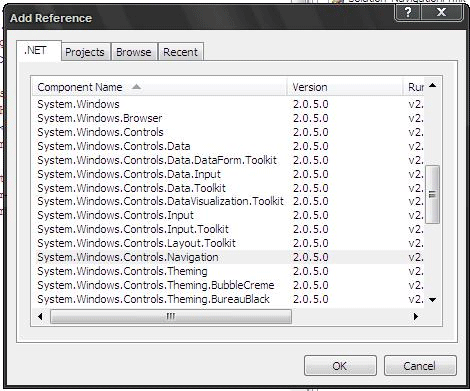Screen dimensions: 470x391
Task: Click the horizontal scrollbar right arrow
Action: [415, 316]
